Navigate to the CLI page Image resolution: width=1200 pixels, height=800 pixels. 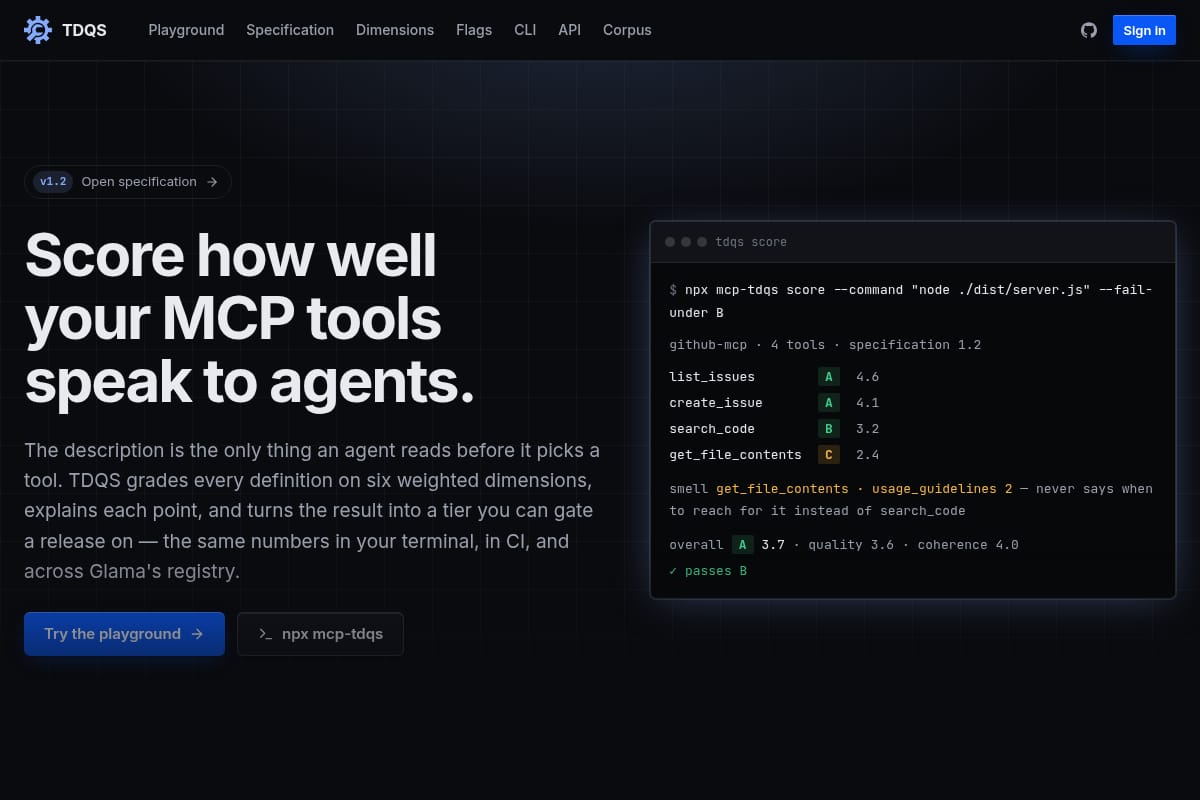click(525, 30)
